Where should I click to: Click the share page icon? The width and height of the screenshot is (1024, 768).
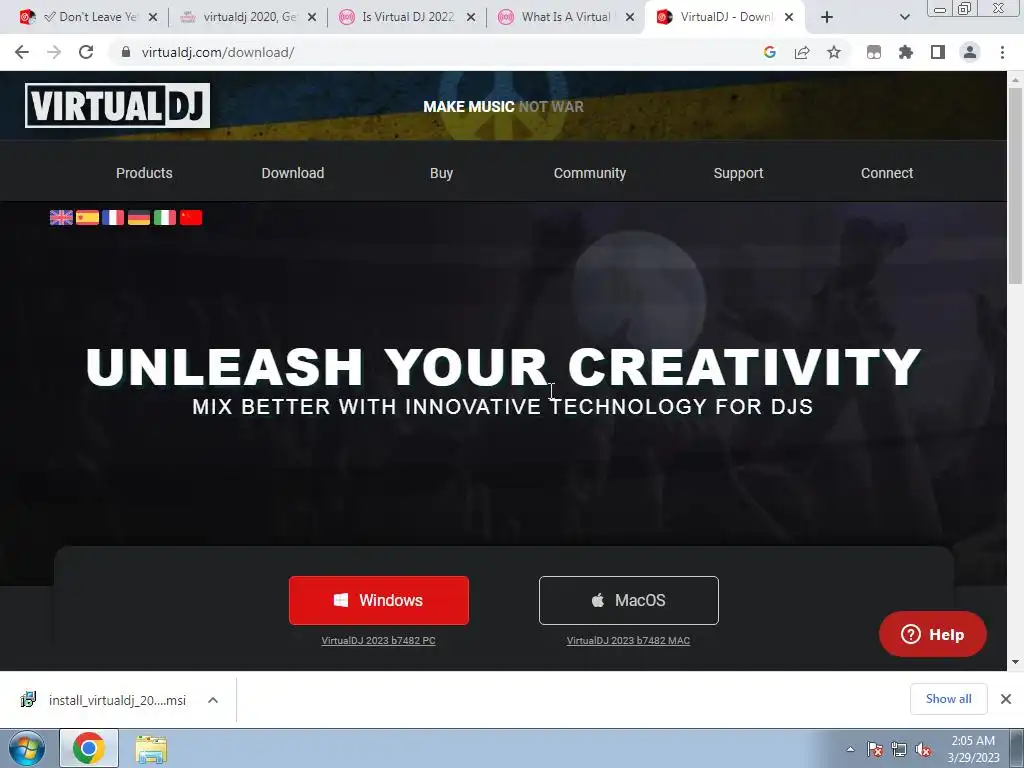pos(802,52)
